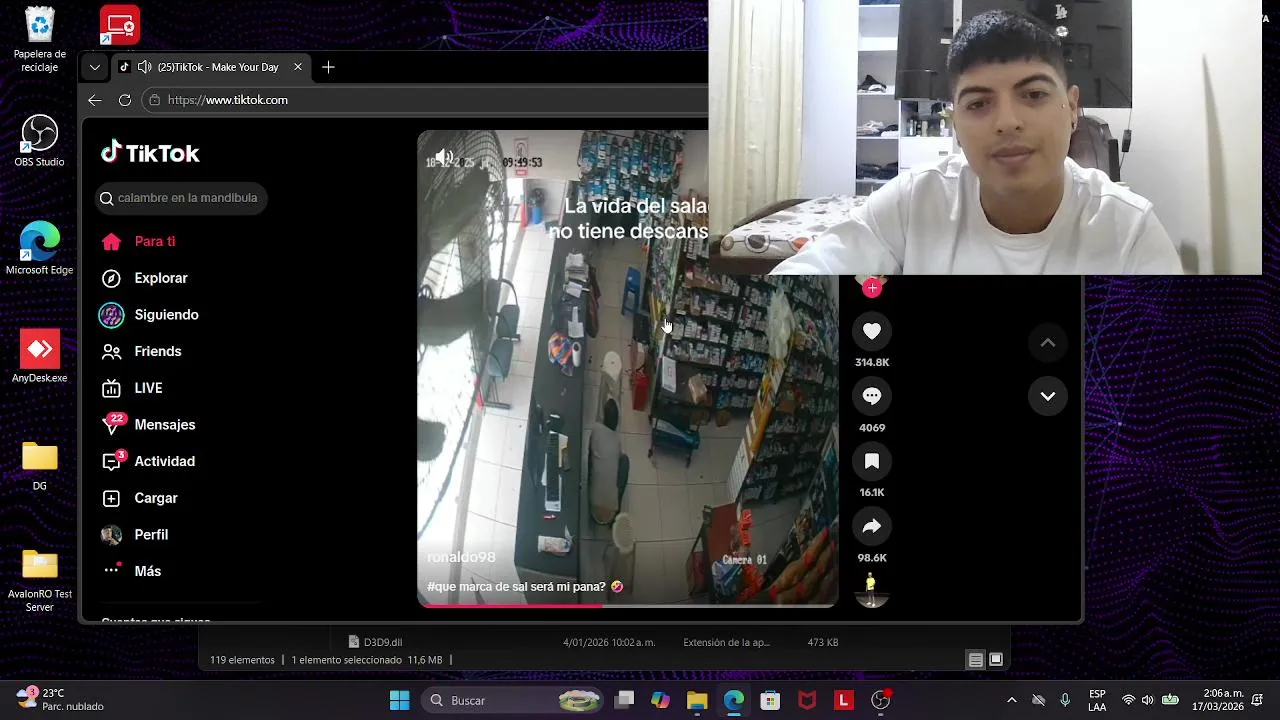Open the Windows Start menu
This screenshot has width=1280, height=720.
click(399, 700)
